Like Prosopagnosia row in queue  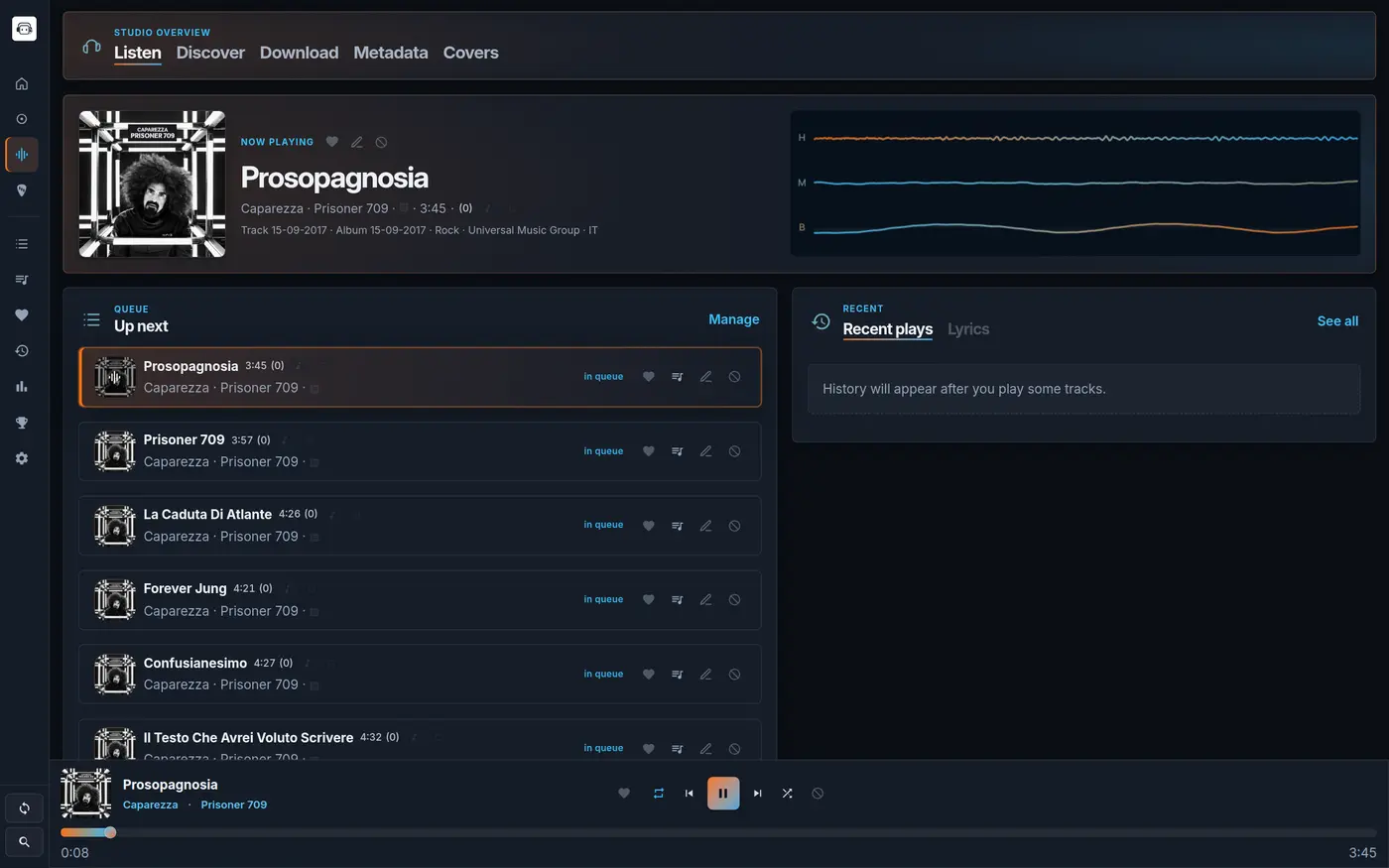click(x=649, y=377)
